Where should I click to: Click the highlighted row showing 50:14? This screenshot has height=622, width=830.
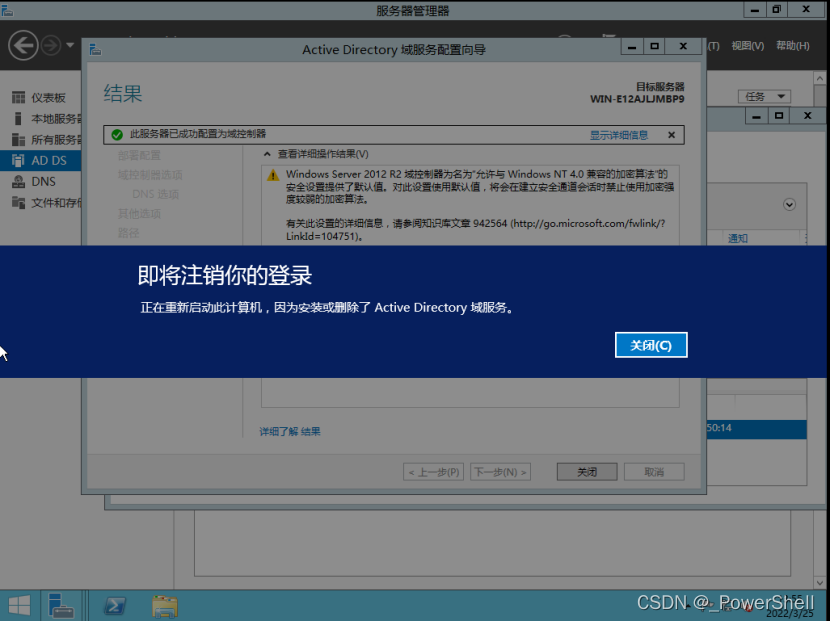(x=756, y=429)
